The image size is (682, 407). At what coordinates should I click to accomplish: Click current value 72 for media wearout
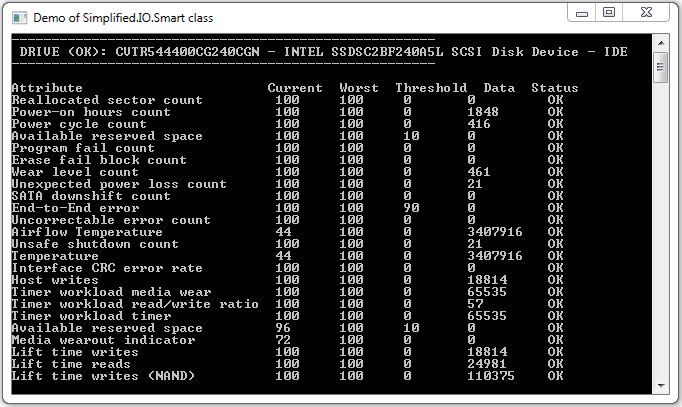[283, 340]
